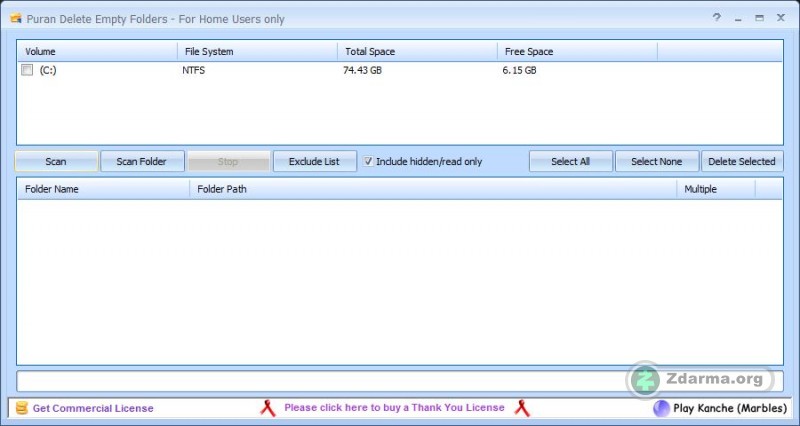The width and height of the screenshot is (800, 426).
Task: Sort by the Multiple column header
Action: click(716, 189)
